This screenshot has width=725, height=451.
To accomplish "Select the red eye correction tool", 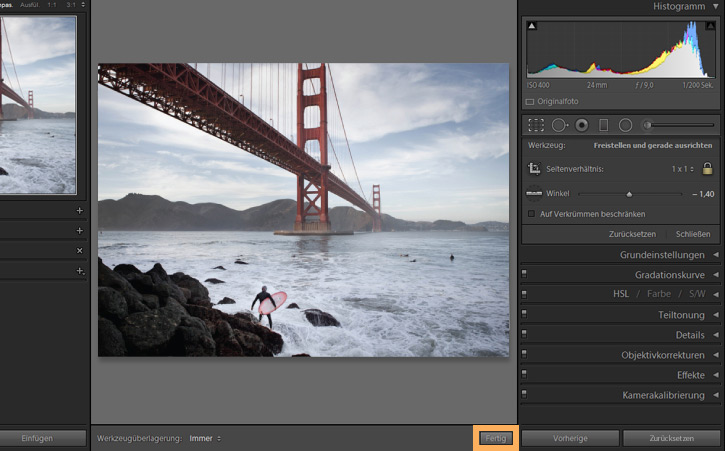I will 582,125.
